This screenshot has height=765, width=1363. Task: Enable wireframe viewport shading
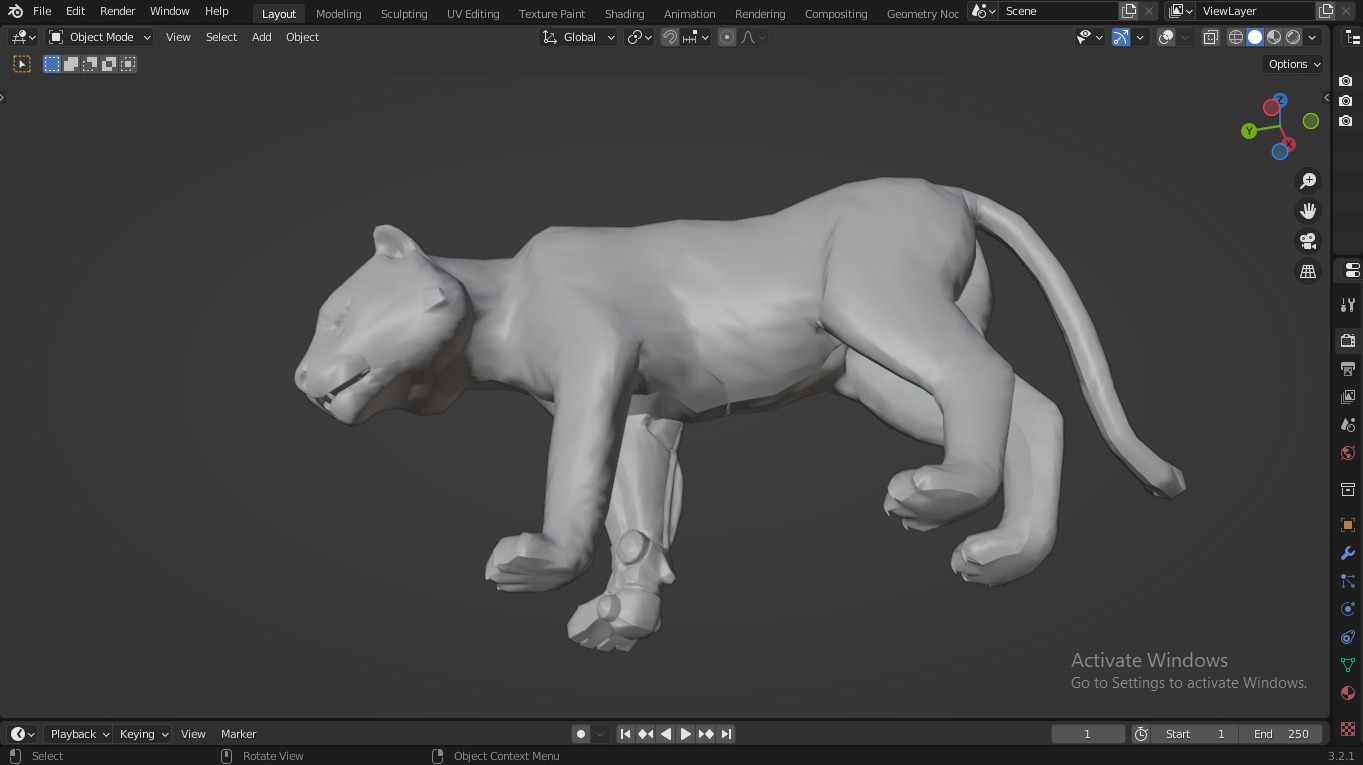[1236, 37]
